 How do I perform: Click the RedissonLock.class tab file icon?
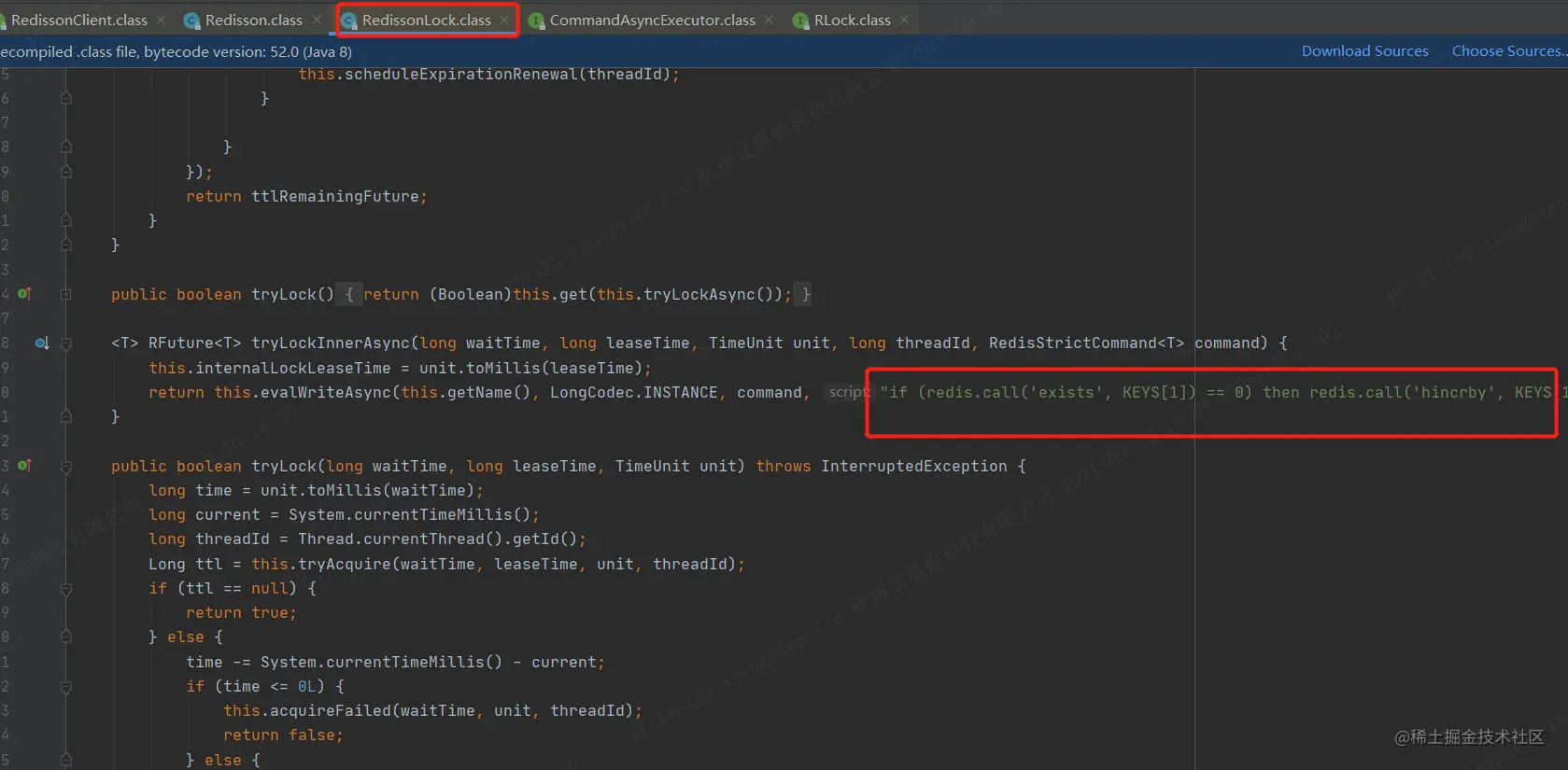(349, 21)
